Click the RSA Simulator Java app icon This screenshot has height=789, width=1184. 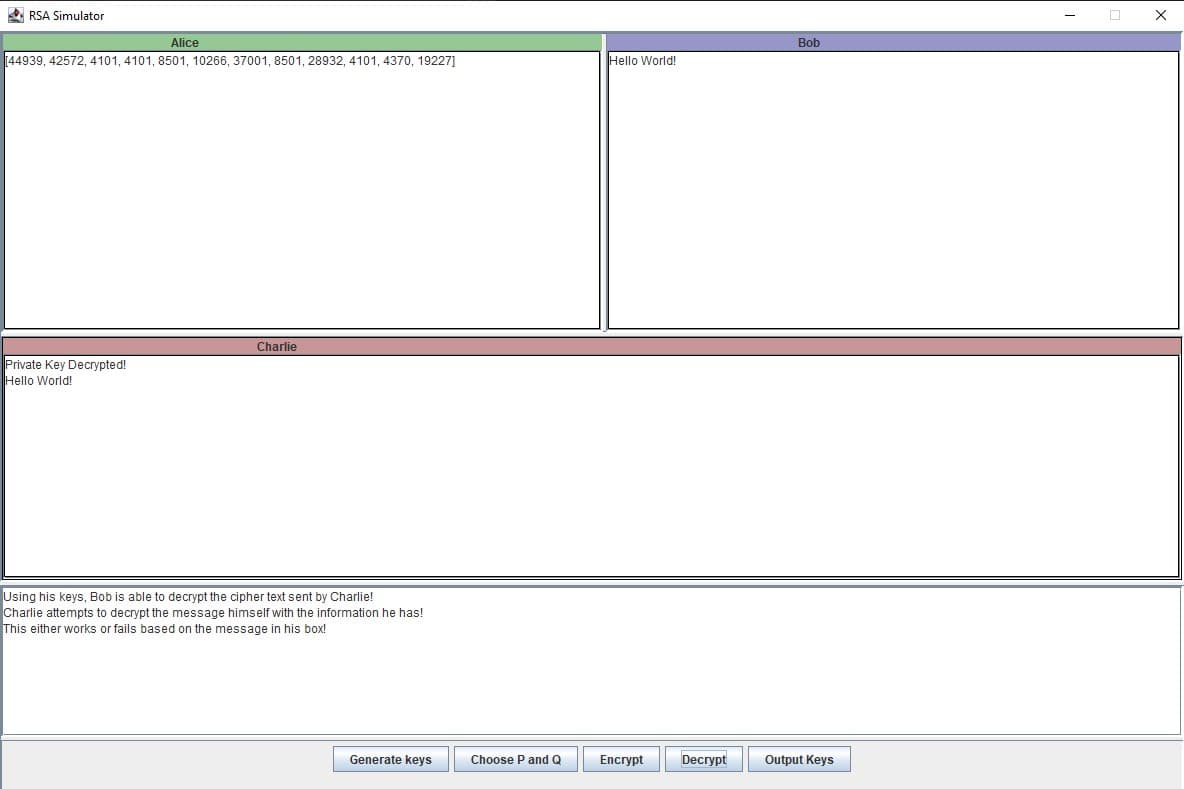pyautogui.click(x=15, y=15)
